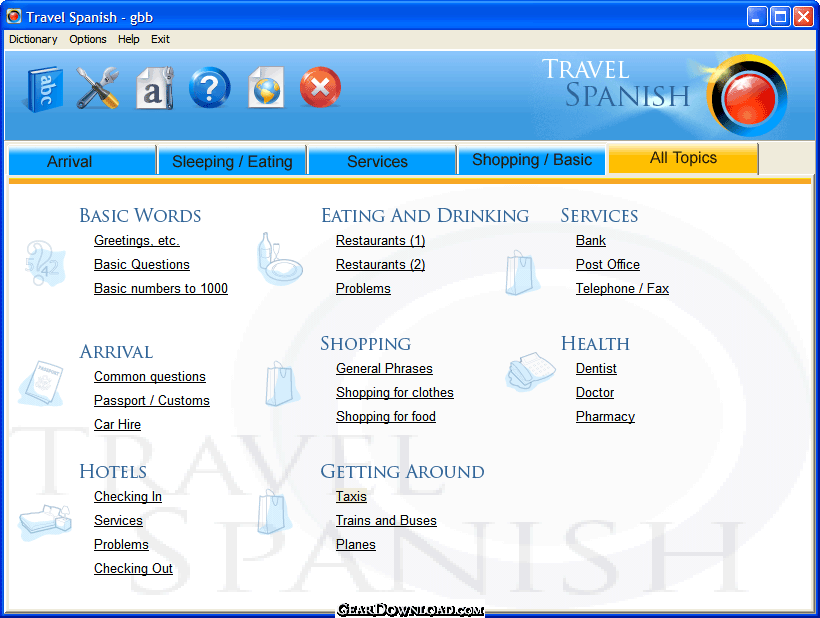Open Restaurants (1) topic

380,241
